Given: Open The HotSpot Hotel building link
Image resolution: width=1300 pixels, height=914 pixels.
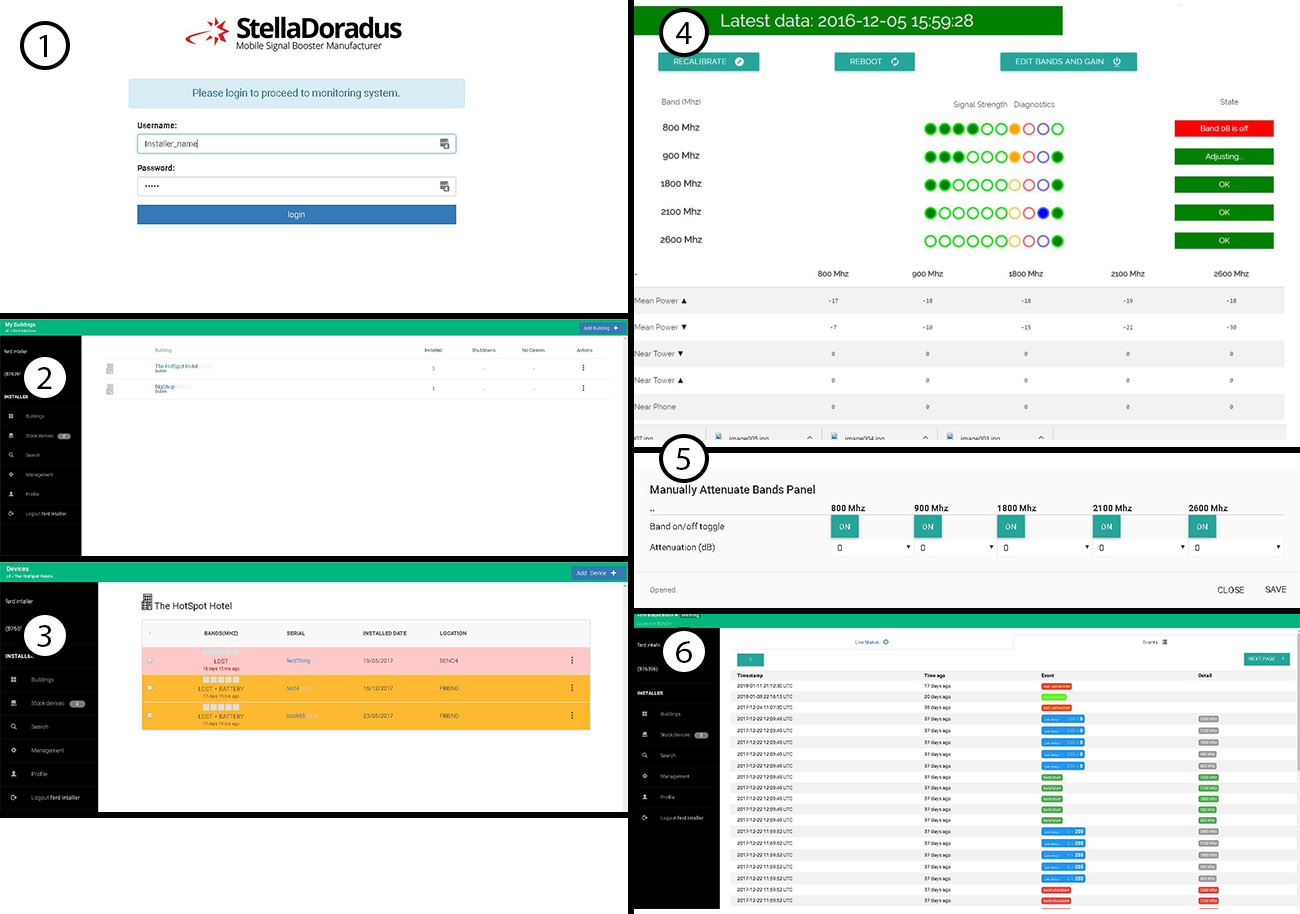Looking at the screenshot, I should 176,366.
